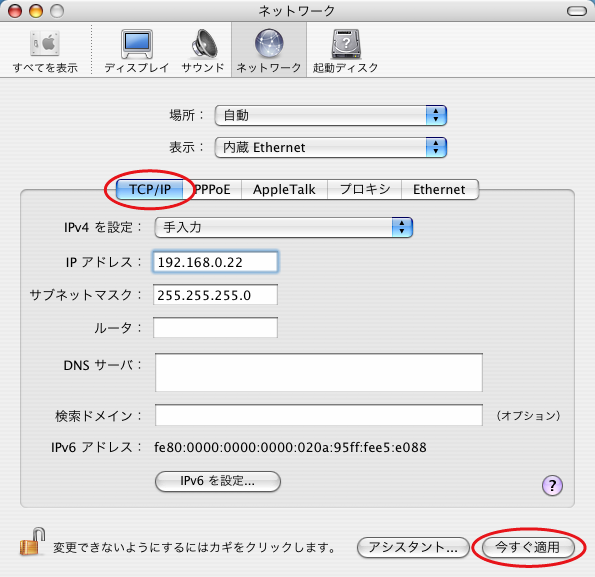Viewport: 595px width, 577px height.
Task: Switch to the AppleTalk tab
Action: coord(284,189)
